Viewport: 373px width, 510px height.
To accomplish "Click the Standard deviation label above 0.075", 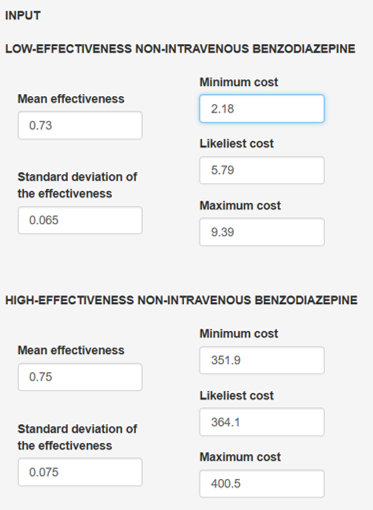I will coord(77,437).
